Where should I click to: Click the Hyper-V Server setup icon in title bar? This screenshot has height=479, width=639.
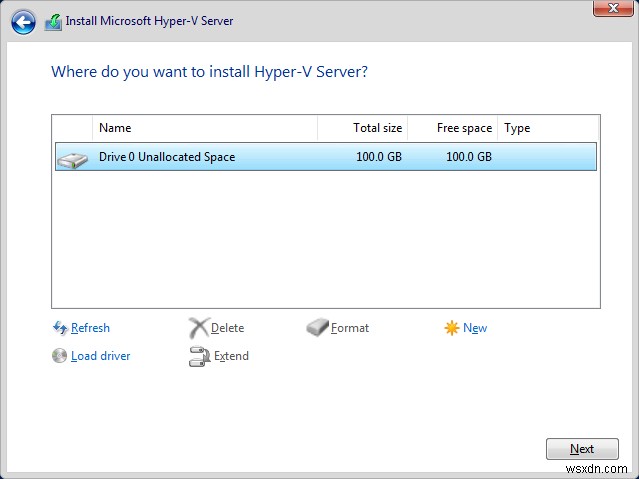tap(53, 22)
